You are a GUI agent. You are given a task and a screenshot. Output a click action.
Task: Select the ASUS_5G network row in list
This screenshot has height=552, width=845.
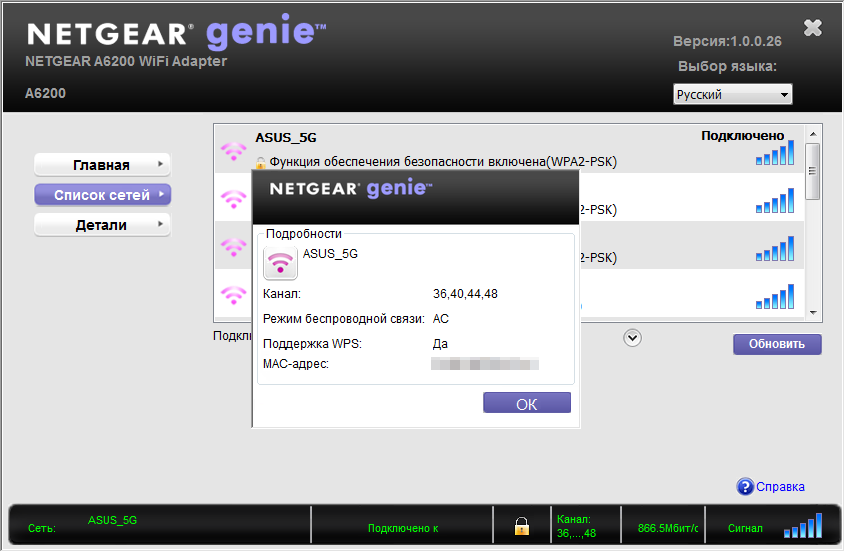[x=509, y=149]
